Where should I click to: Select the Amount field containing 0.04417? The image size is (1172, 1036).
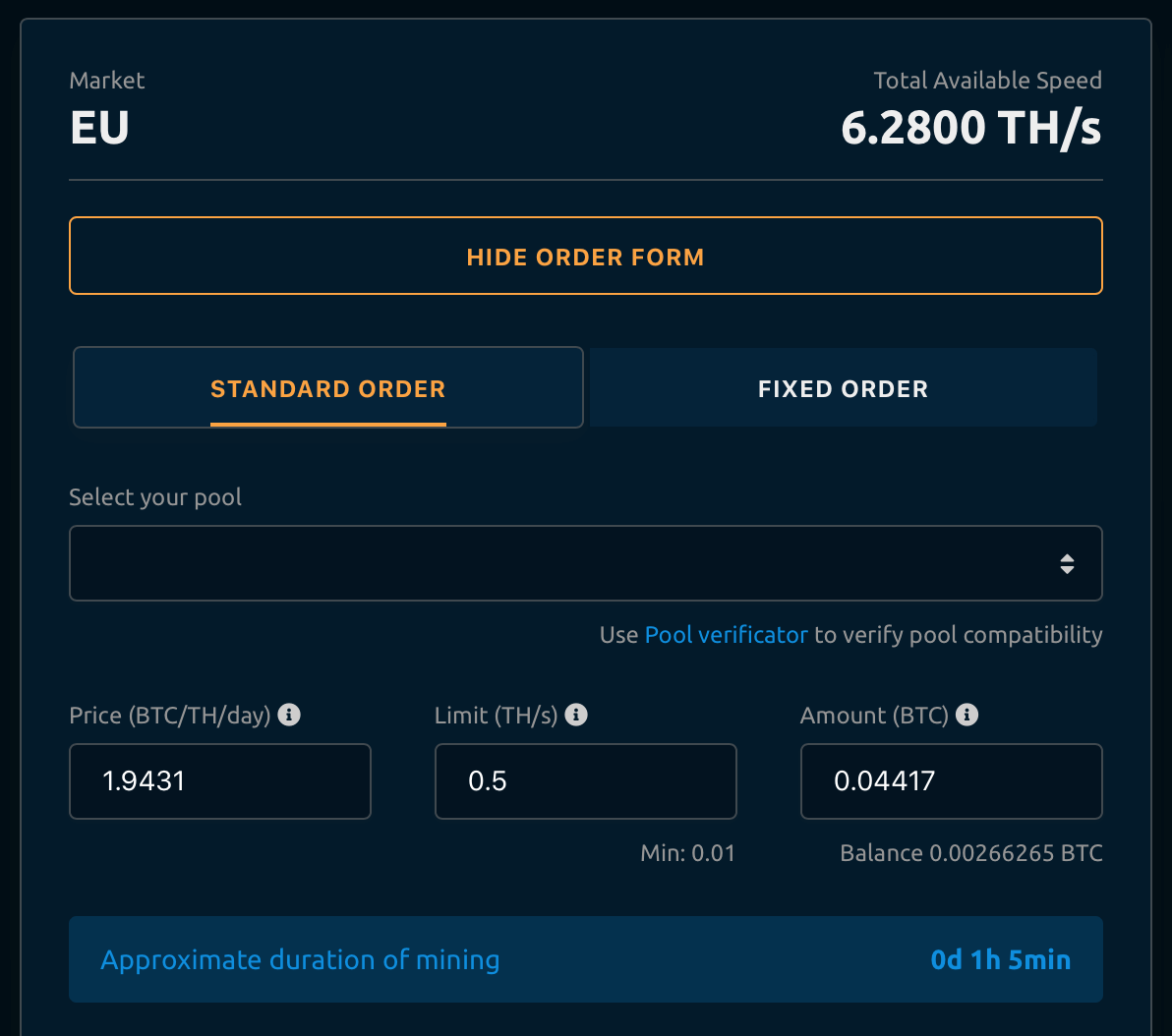click(951, 781)
